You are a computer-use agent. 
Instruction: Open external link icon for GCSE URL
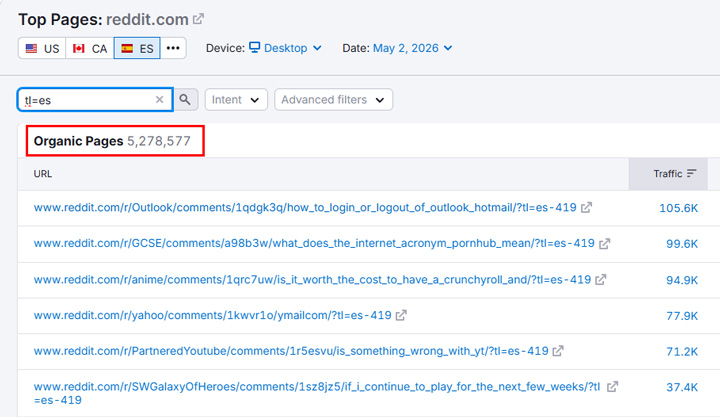click(605, 243)
